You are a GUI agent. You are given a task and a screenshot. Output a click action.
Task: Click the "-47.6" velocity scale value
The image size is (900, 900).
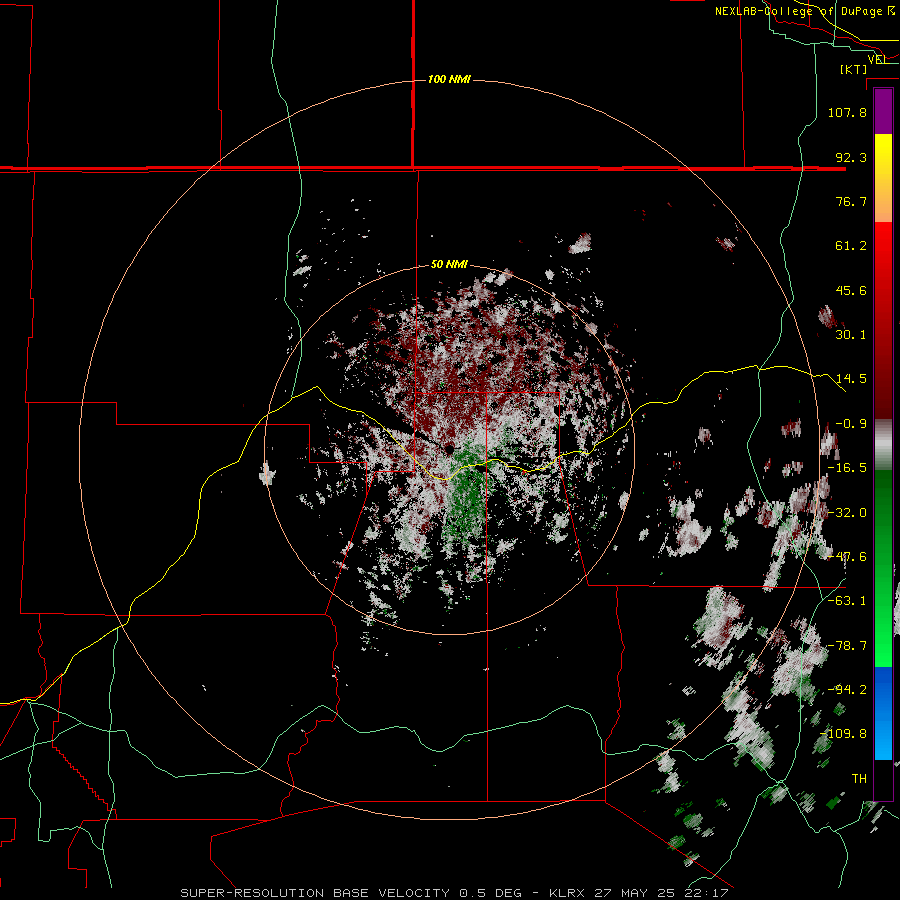[847, 557]
